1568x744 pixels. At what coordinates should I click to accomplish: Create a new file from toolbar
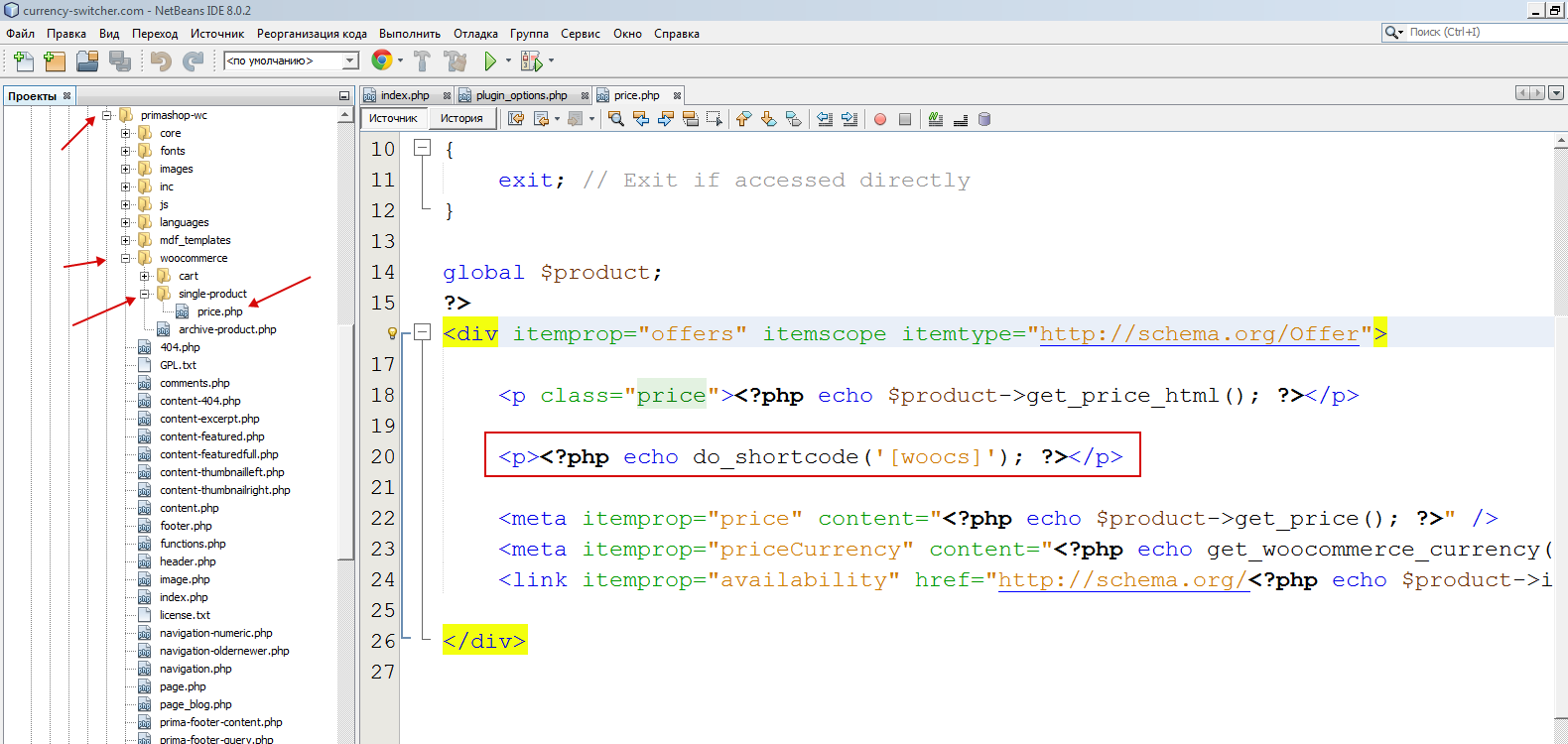pos(23,61)
